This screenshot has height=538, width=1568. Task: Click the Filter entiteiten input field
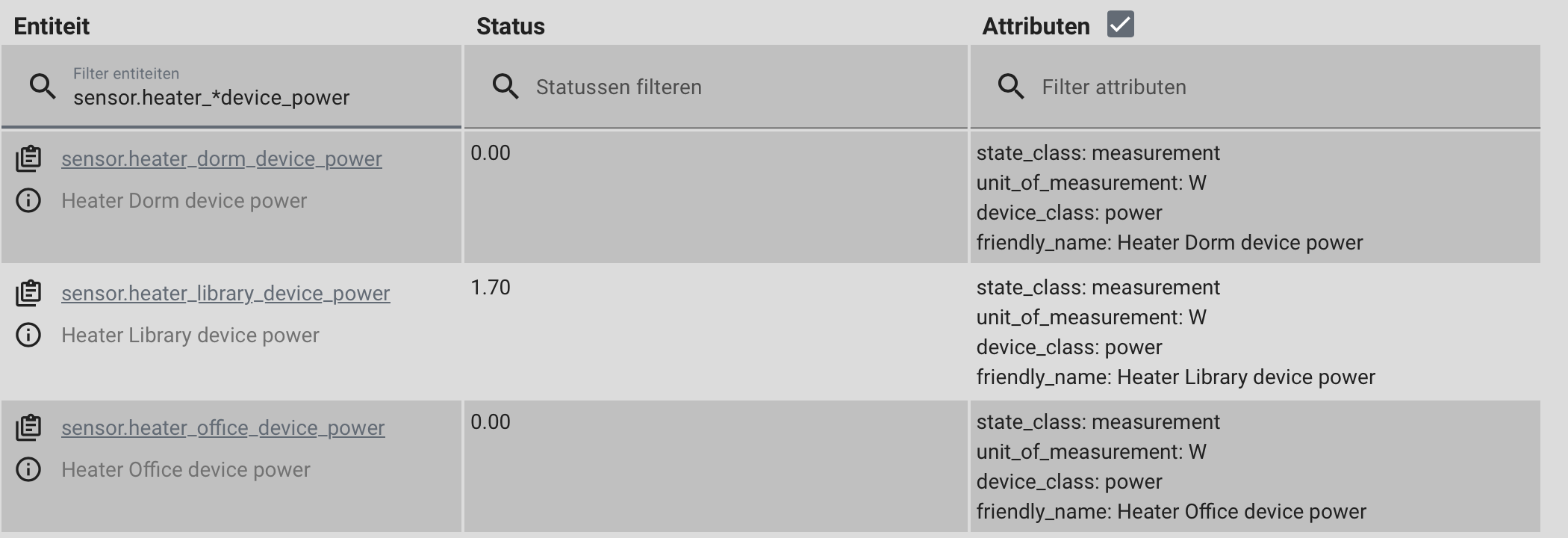(x=224, y=96)
